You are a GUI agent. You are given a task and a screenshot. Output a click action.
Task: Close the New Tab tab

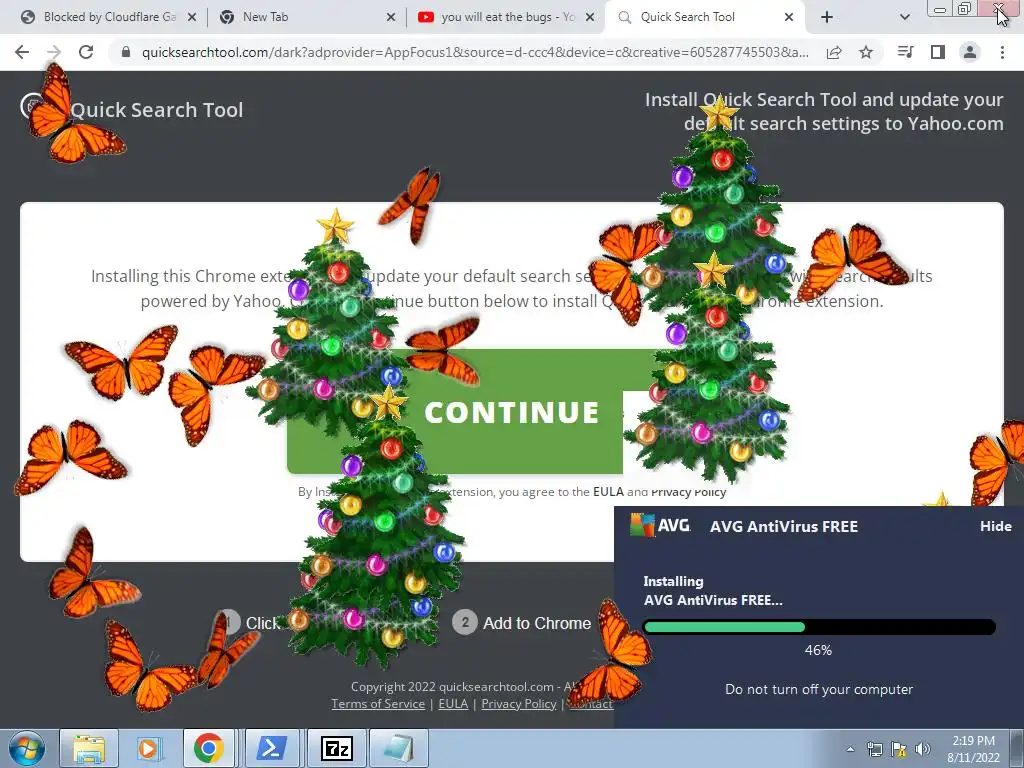coord(391,17)
